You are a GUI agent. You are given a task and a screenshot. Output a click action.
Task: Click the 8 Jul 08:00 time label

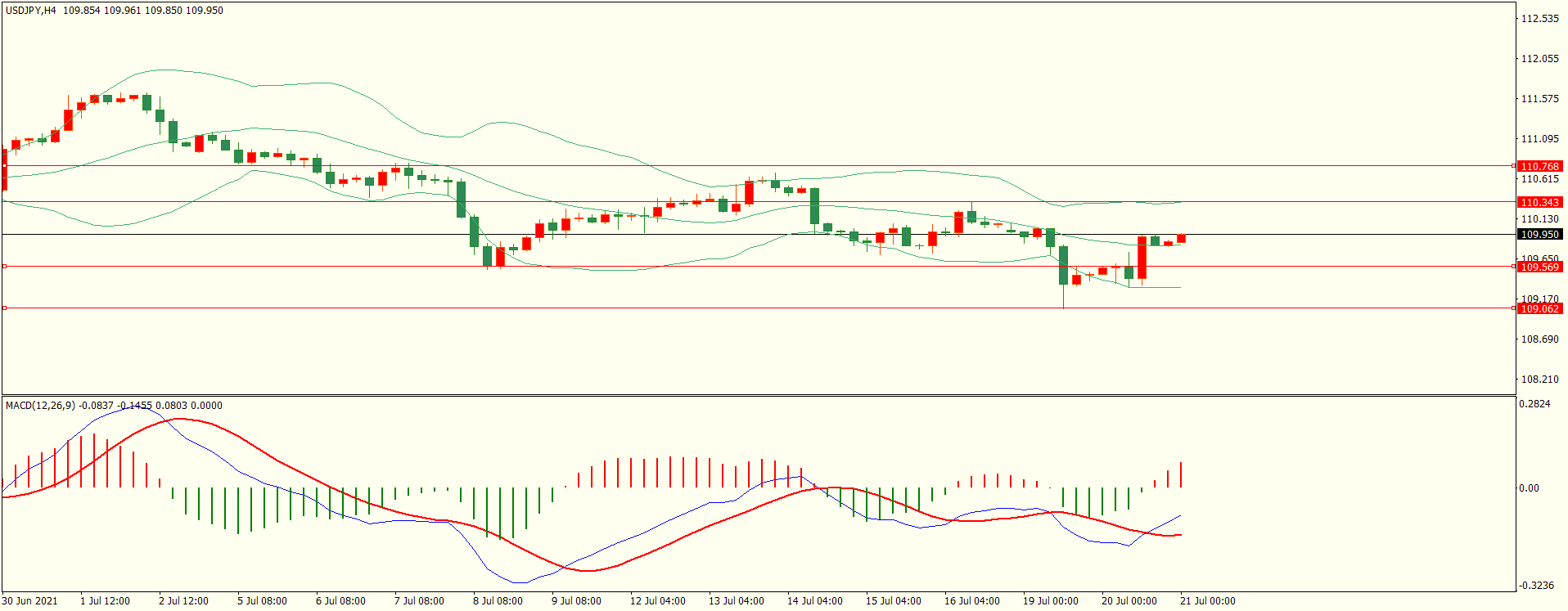point(498,601)
